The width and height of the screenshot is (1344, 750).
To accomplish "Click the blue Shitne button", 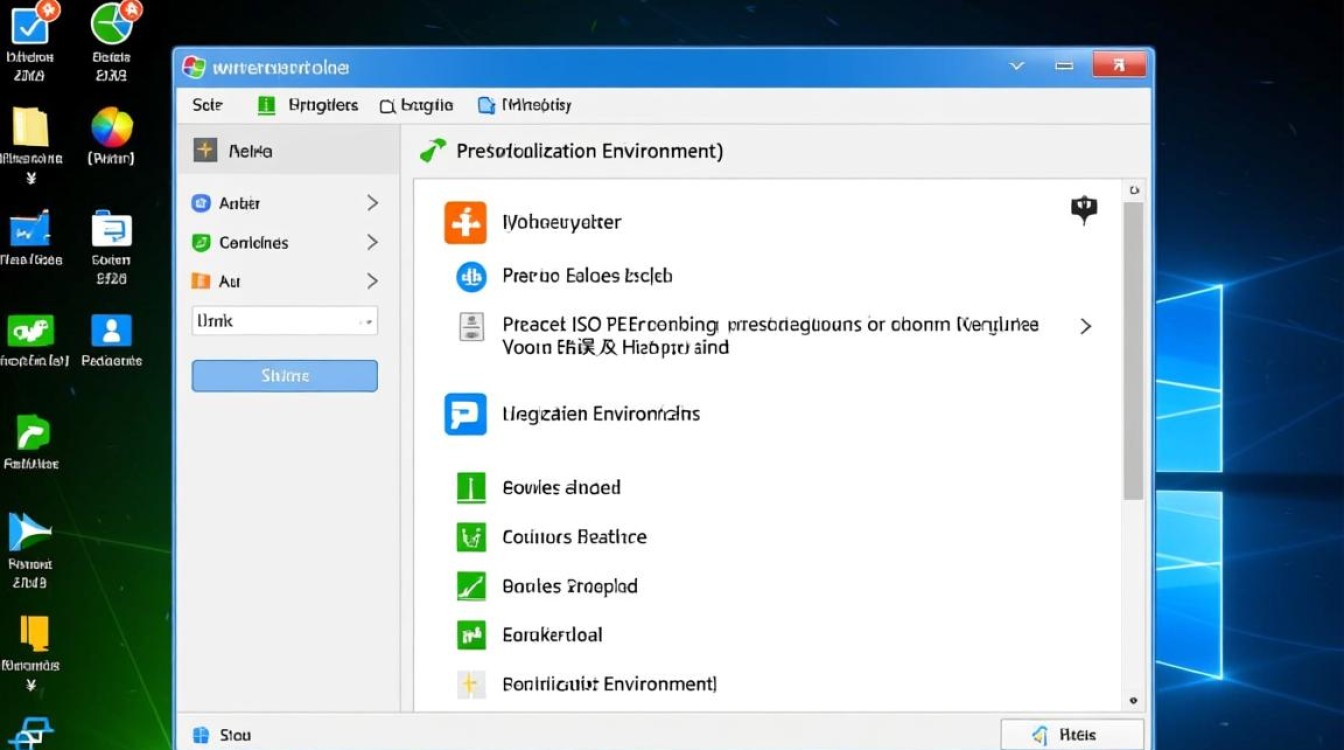I will pyautogui.click(x=284, y=376).
